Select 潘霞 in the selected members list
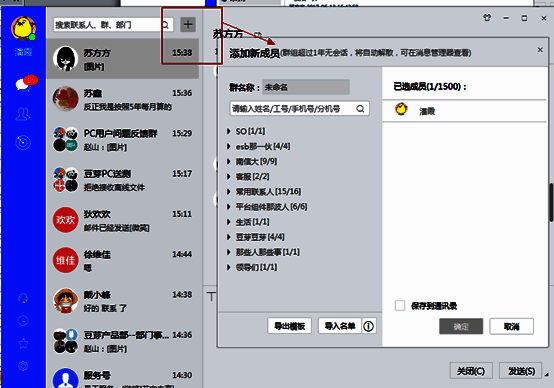554x388 pixels. click(x=464, y=111)
